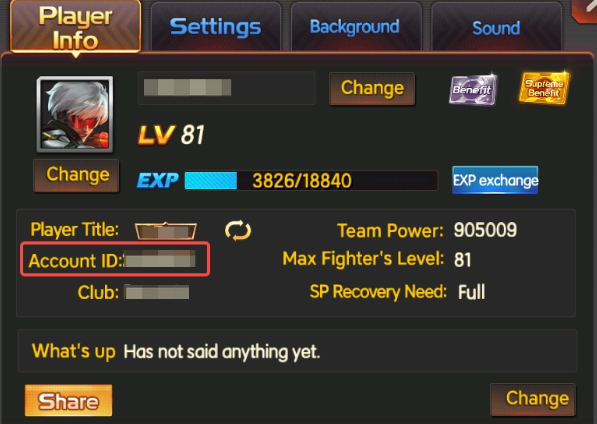The height and width of the screenshot is (424, 597).
Task: Click the LV 81 level badge
Action: coord(171,135)
